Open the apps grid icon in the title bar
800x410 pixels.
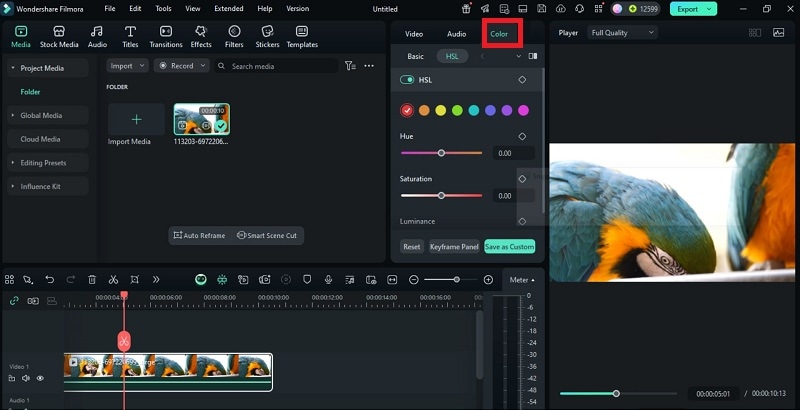click(x=598, y=9)
